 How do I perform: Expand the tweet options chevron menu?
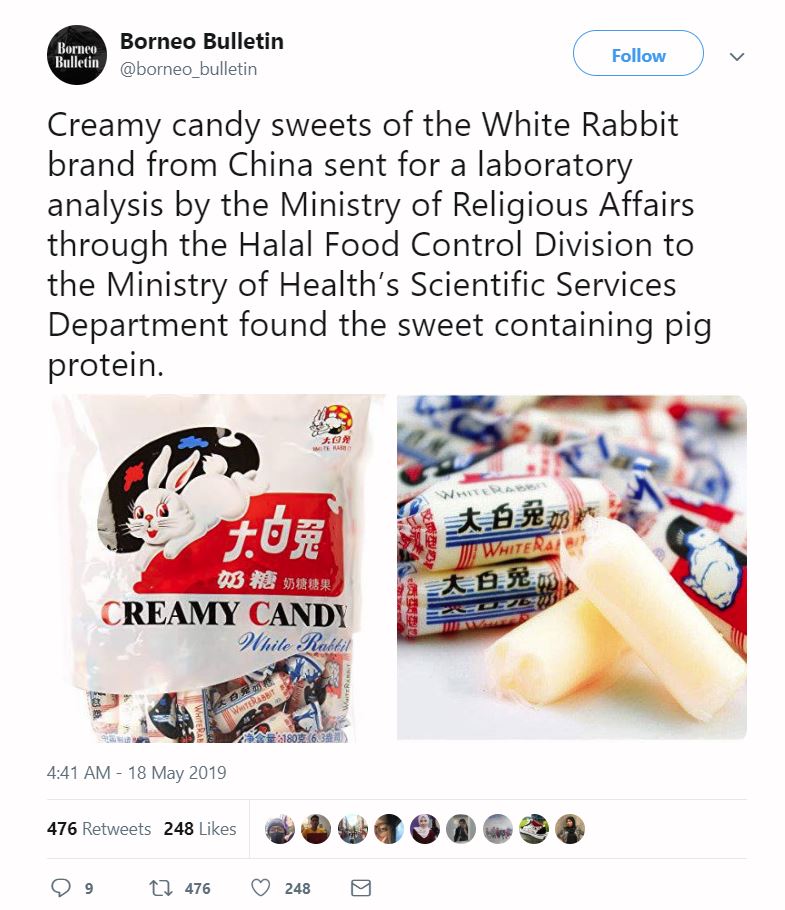point(737,56)
